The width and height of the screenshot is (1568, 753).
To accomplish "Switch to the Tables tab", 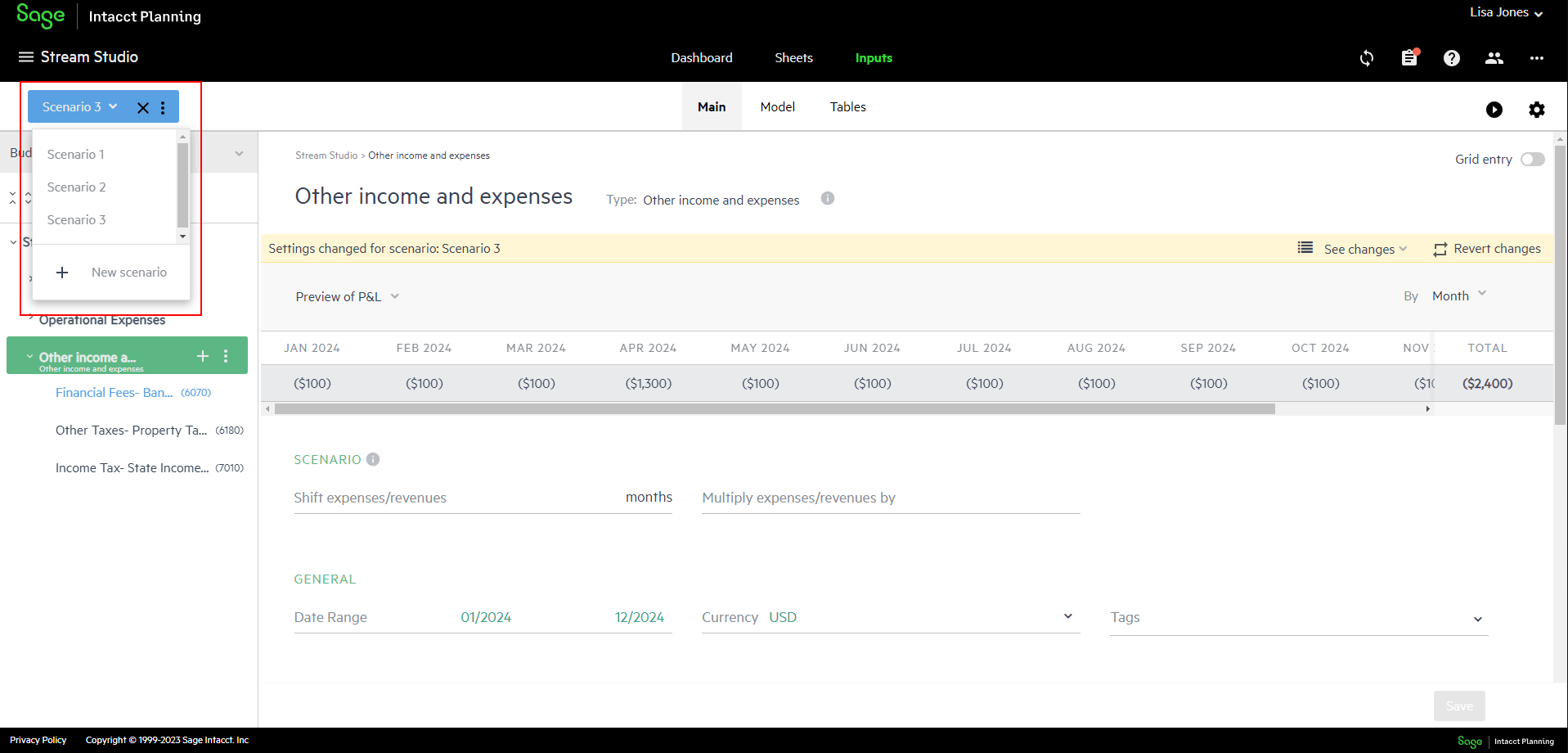I will point(848,107).
